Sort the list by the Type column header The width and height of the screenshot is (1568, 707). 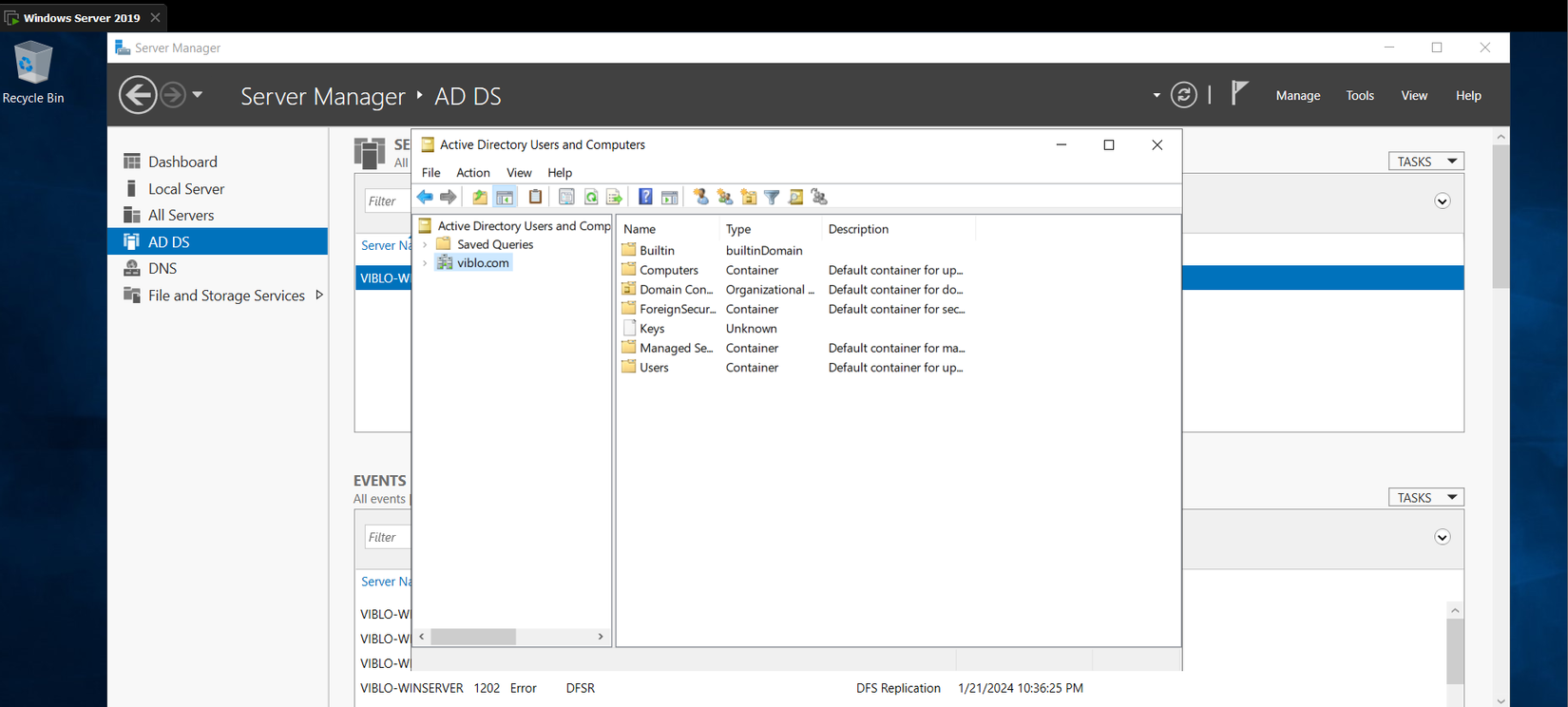[738, 229]
